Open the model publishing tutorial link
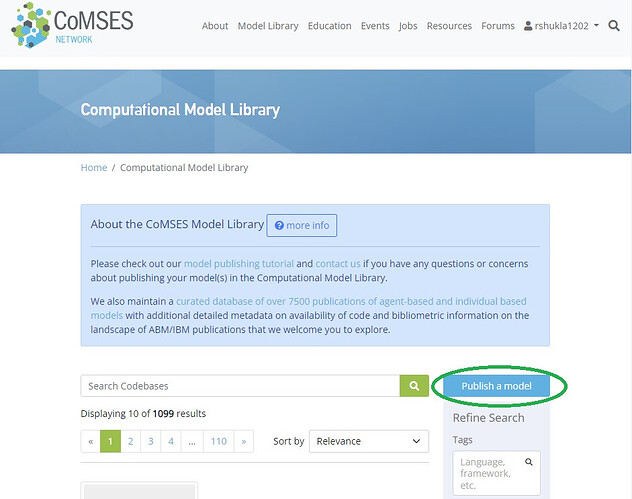 pyautogui.click(x=239, y=264)
